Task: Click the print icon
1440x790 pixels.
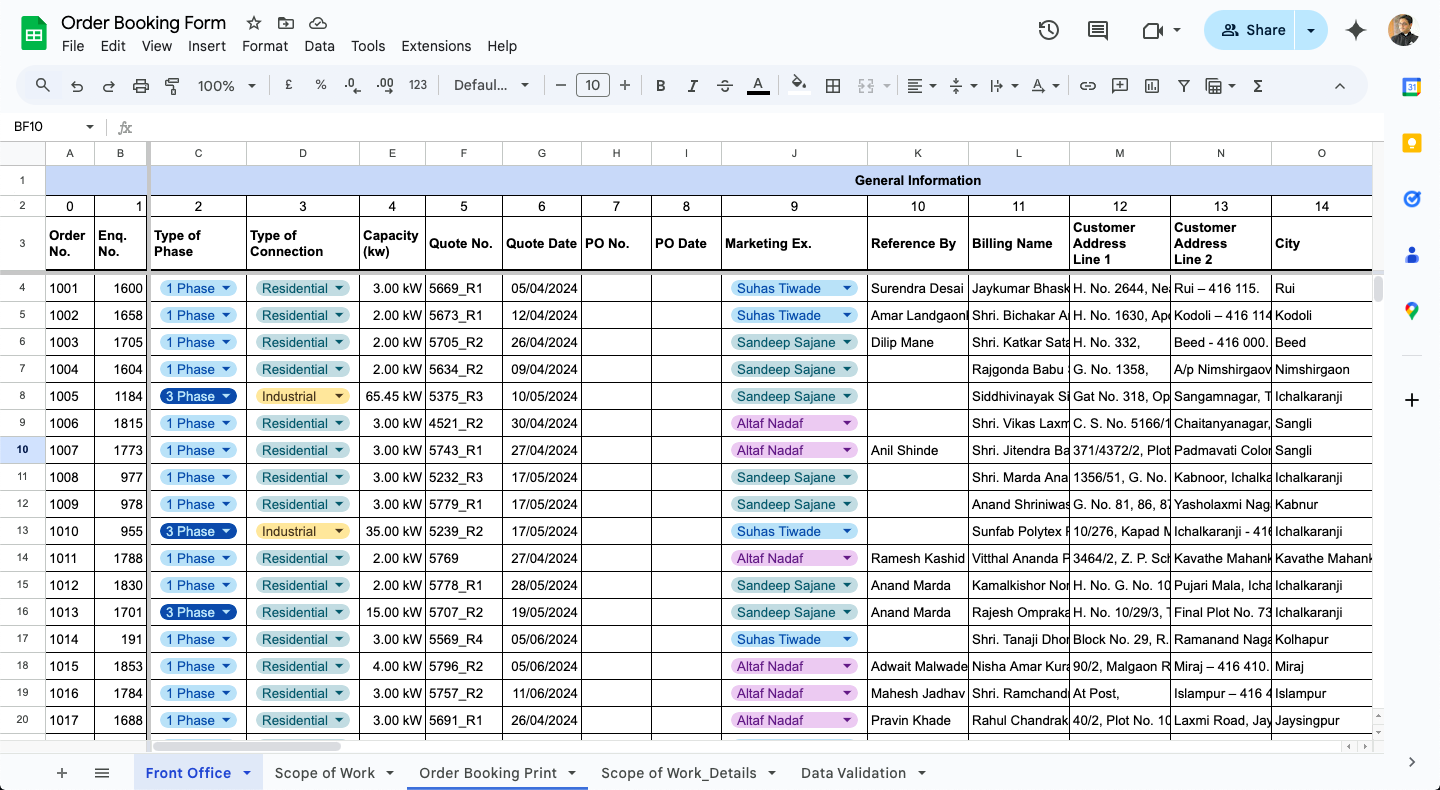Action: (141, 86)
